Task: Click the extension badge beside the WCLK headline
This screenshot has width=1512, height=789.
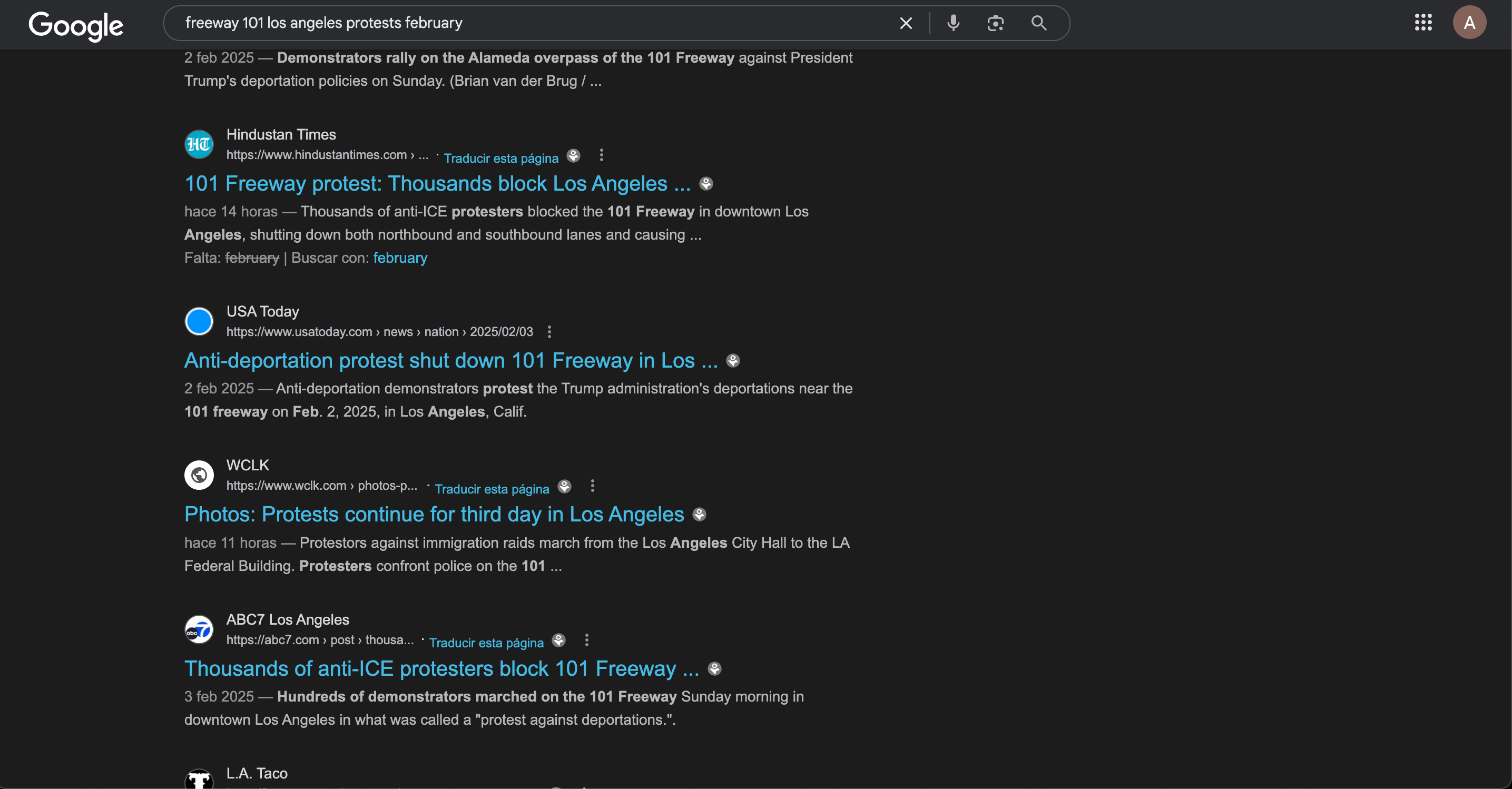Action: tap(699, 515)
